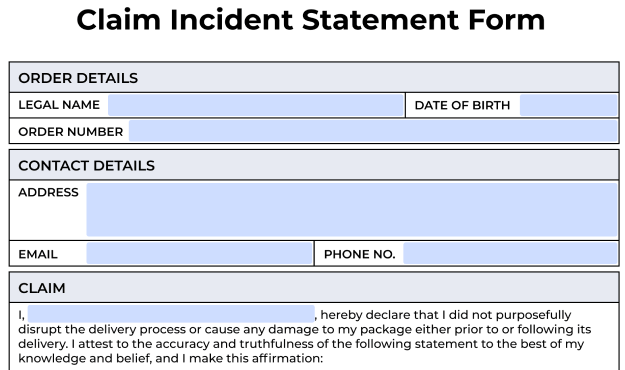
Task: Click the LEGAL NAME label
Action: coord(59,105)
